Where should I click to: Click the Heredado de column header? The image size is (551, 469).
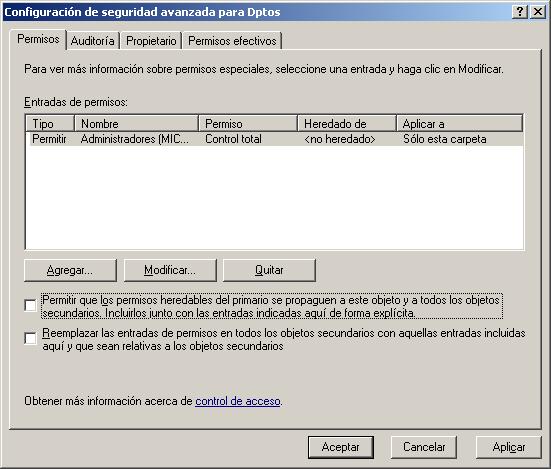tap(347, 124)
